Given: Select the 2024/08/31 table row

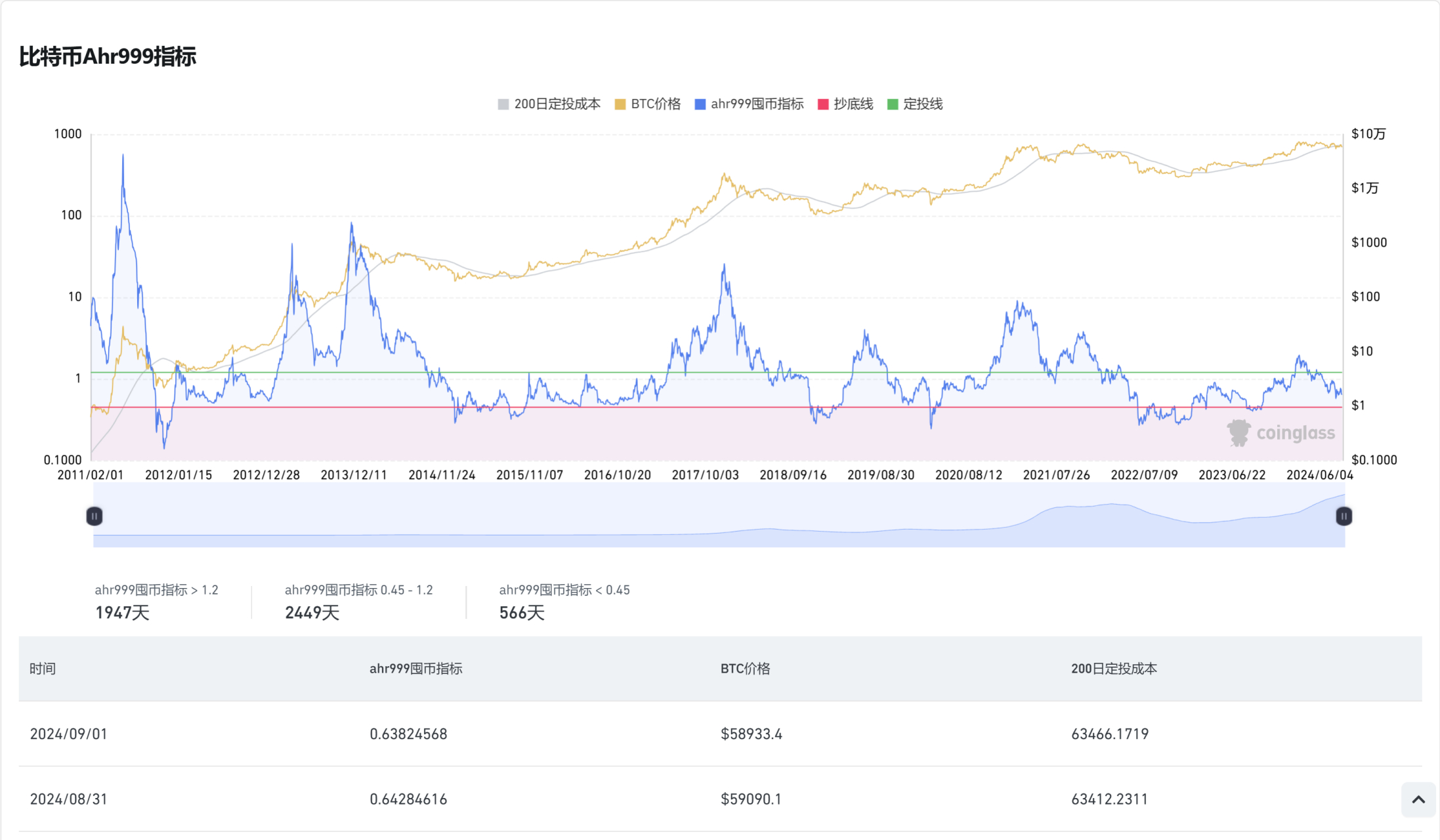Looking at the screenshot, I should pyautogui.click(x=68, y=799).
